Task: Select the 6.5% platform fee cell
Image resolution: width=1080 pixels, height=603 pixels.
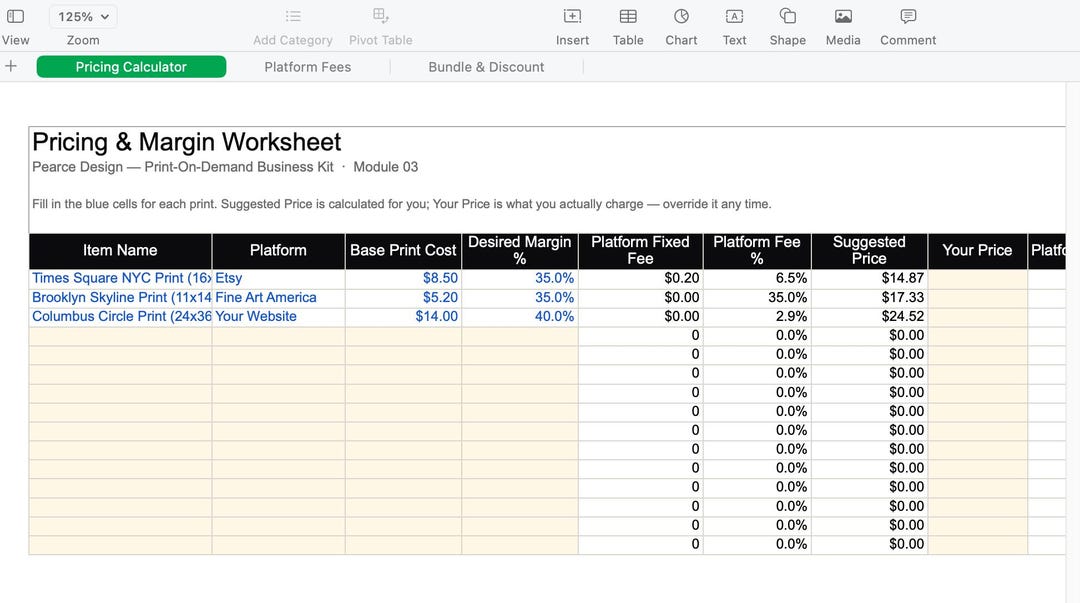Action: [x=757, y=278]
